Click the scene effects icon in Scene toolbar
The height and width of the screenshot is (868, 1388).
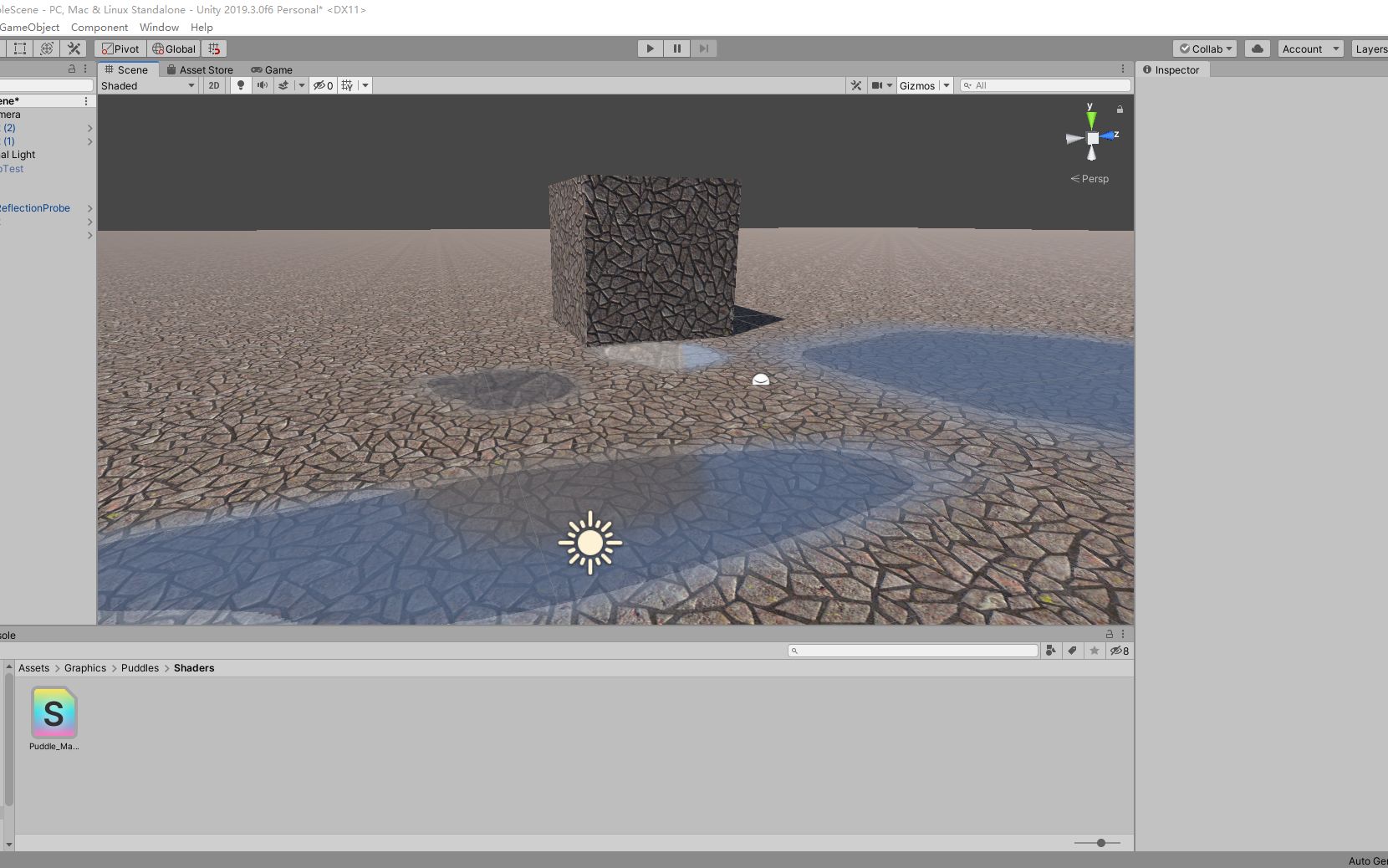pos(284,85)
